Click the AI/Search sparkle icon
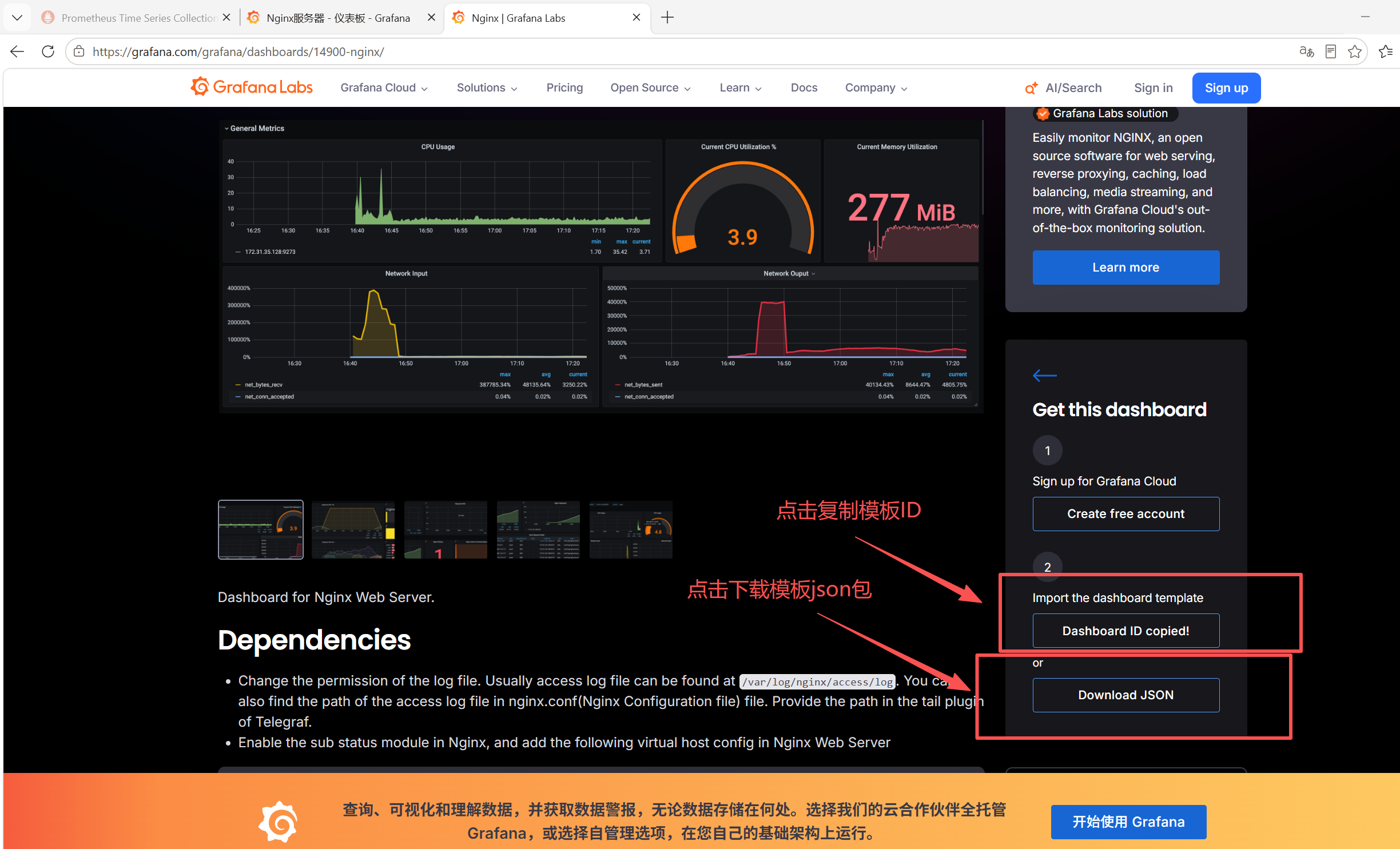This screenshot has width=1400, height=849. click(x=1031, y=88)
